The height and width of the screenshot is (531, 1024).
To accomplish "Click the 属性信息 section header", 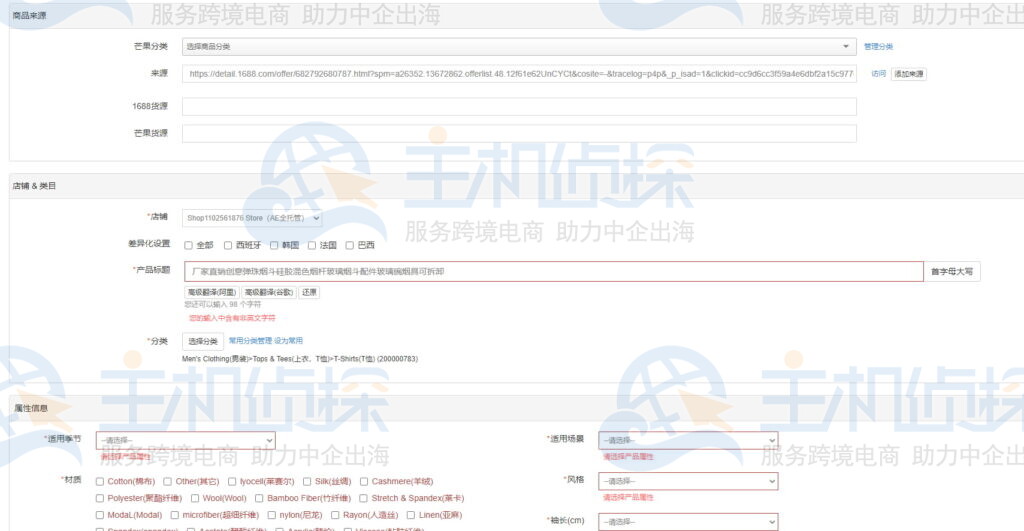I will (x=31, y=408).
